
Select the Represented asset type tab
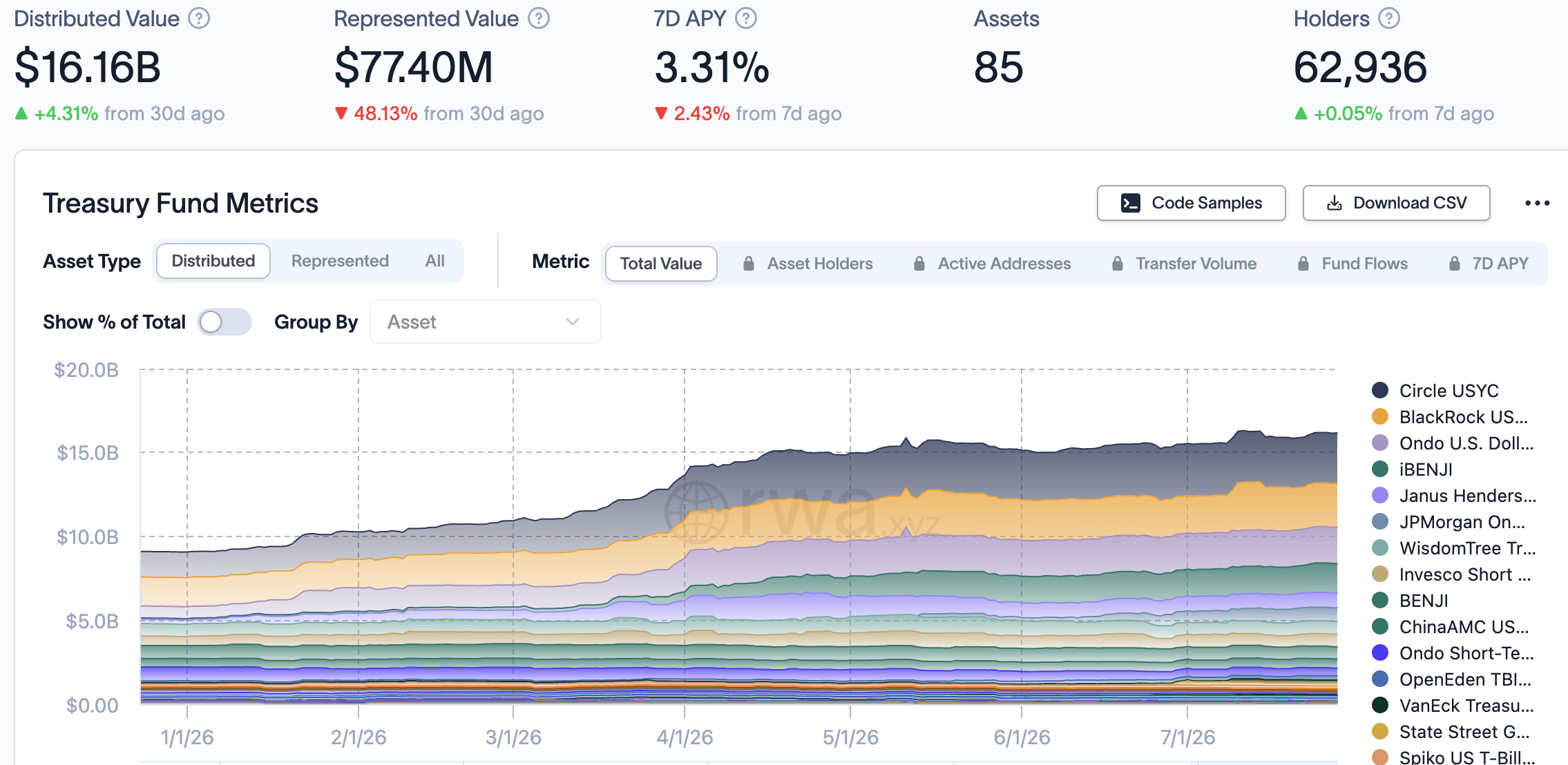340,261
